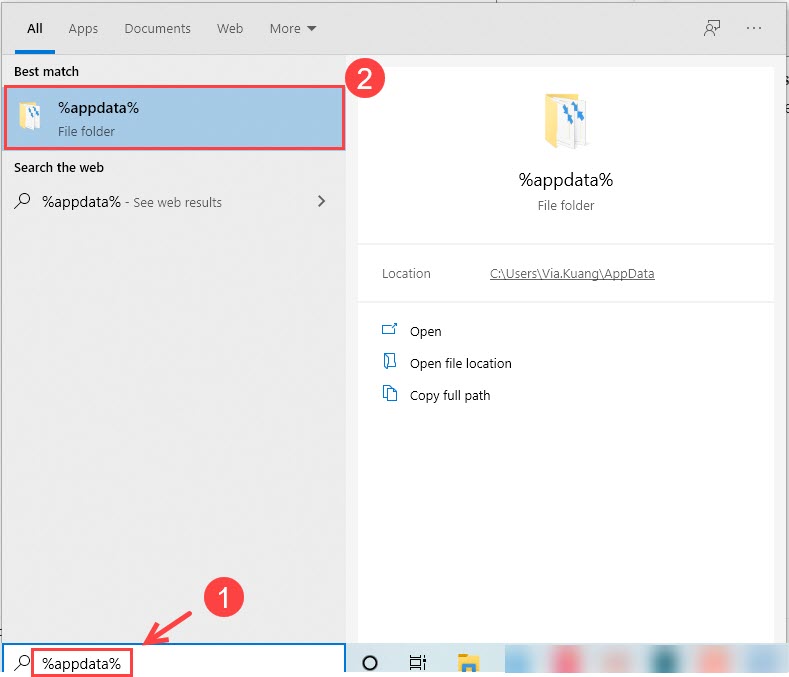The height and width of the screenshot is (677, 789).
Task: Open Task View from the taskbar
Action: [x=418, y=662]
